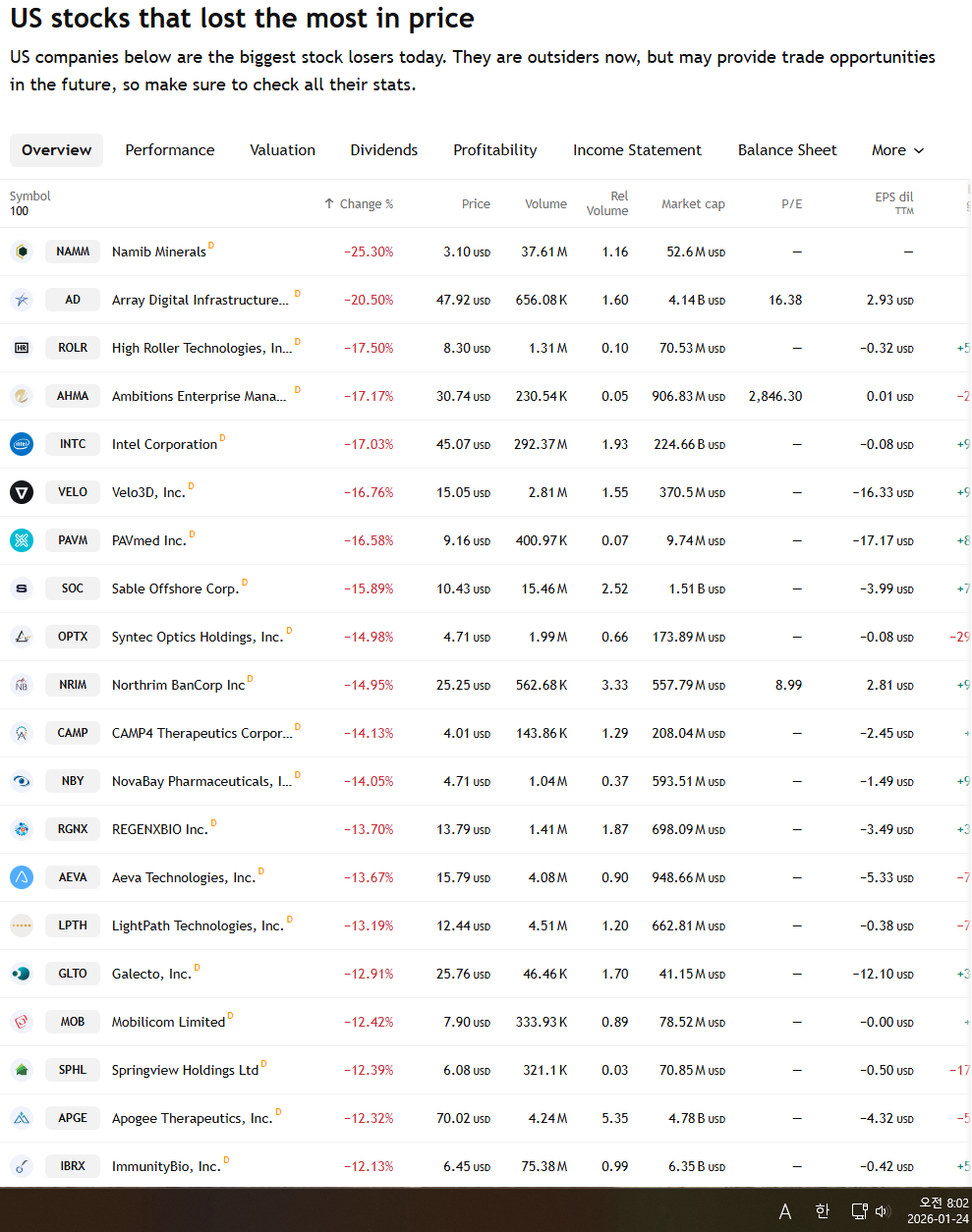Click ImmunityBio's 75.38 M volume
972x1232 pixels.
tap(544, 1167)
